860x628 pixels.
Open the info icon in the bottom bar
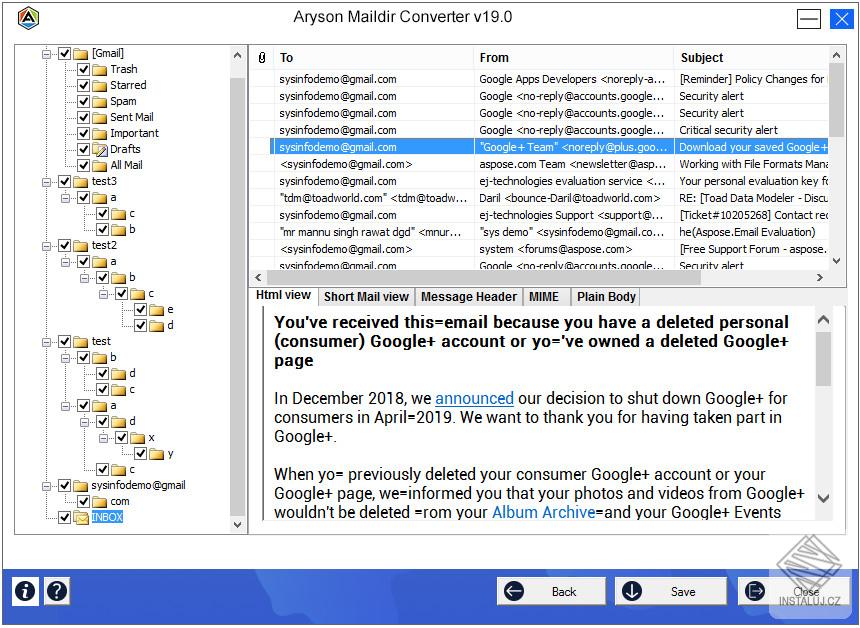(x=25, y=591)
